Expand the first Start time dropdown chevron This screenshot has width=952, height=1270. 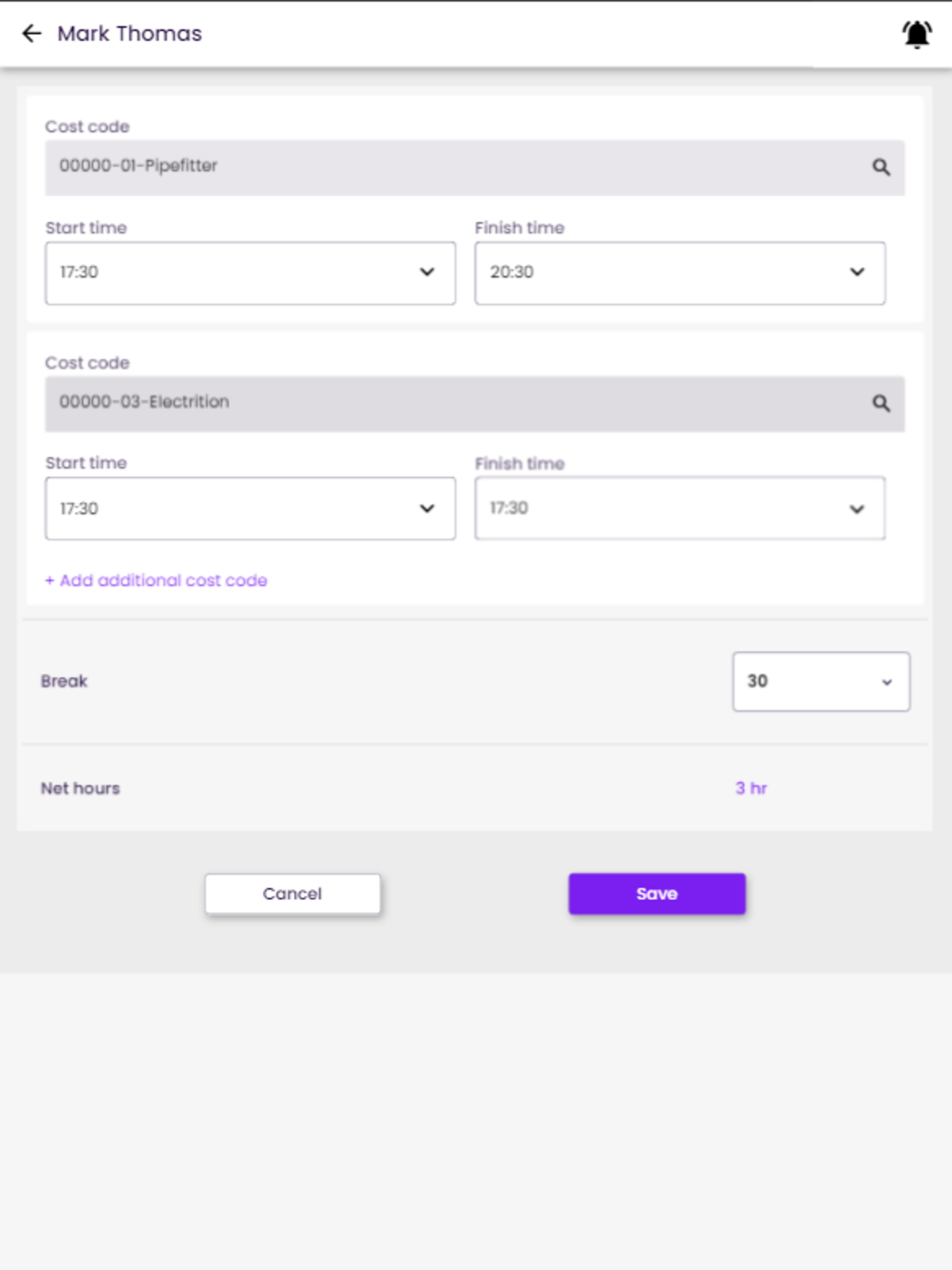427,272
